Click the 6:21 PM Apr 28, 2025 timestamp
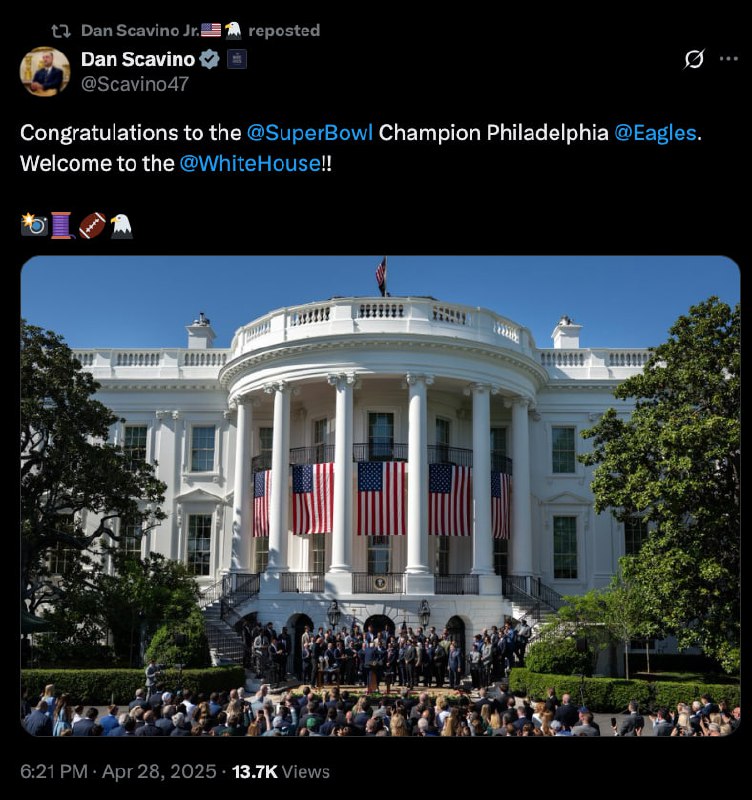 point(118,771)
